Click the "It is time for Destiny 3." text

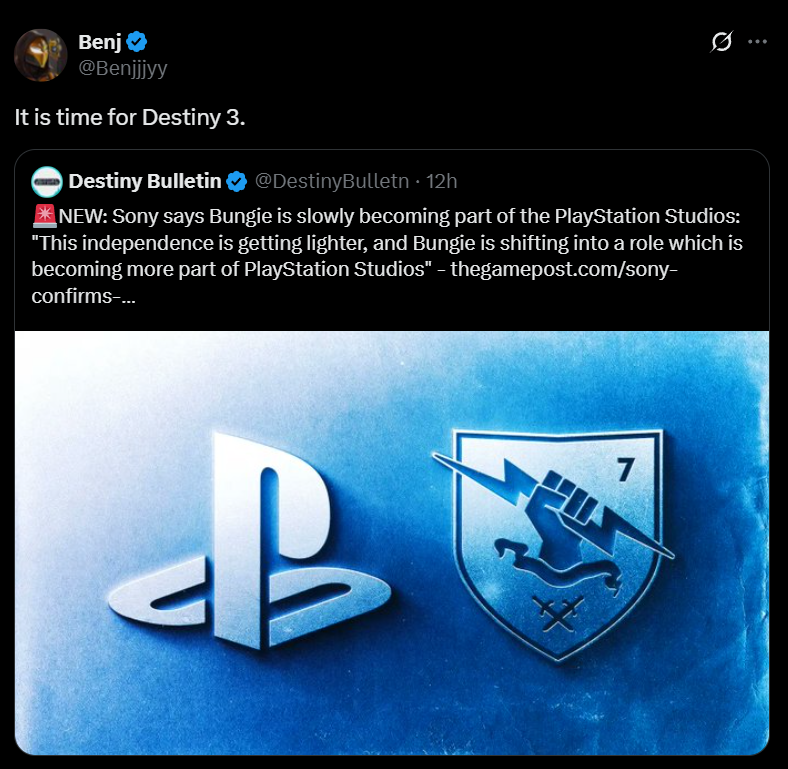130,118
